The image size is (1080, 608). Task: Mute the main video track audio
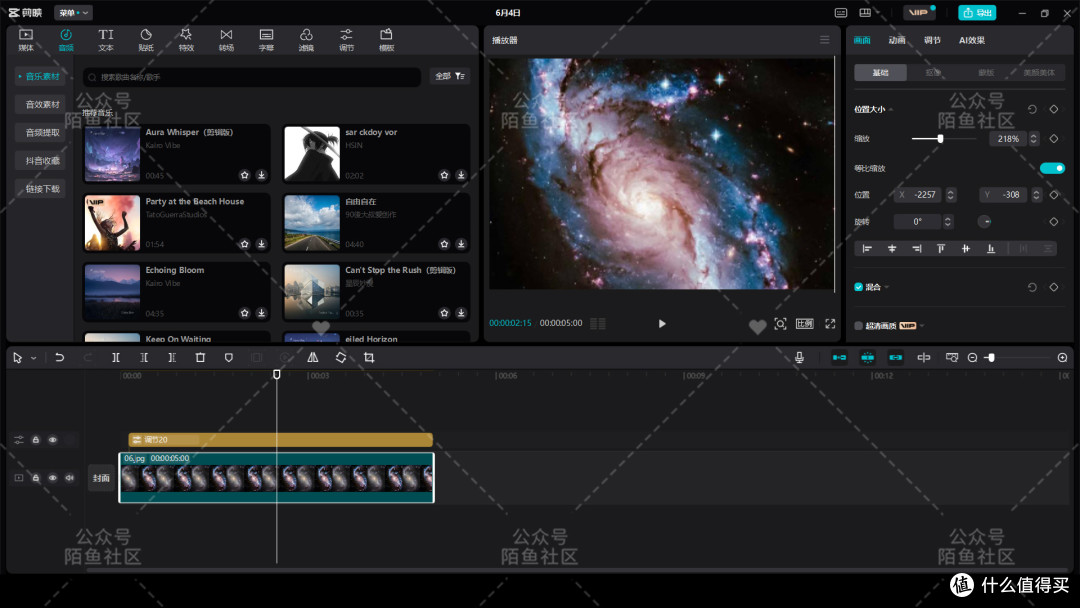click(70, 478)
